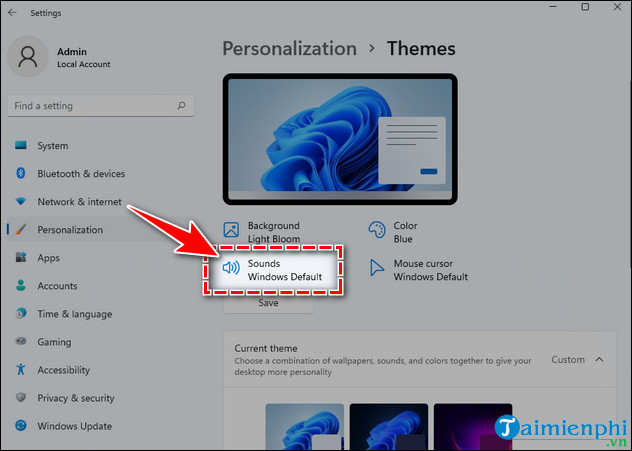This screenshot has height=451, width=632.
Task: Open Privacy & security settings
Action: point(100,398)
